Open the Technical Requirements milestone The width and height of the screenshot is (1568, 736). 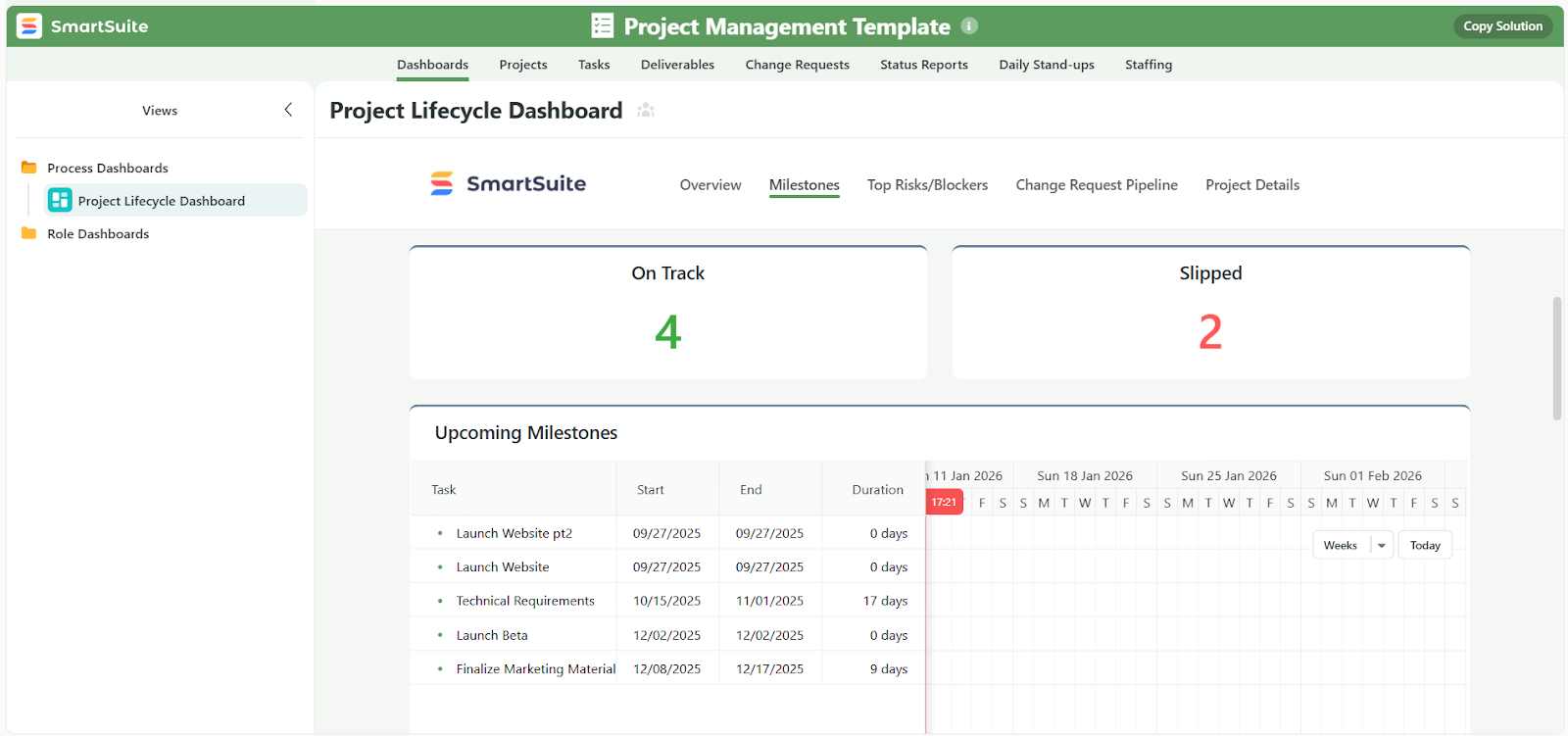525,601
